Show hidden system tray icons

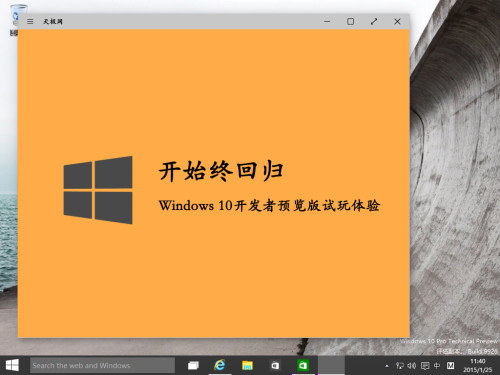click(x=387, y=366)
